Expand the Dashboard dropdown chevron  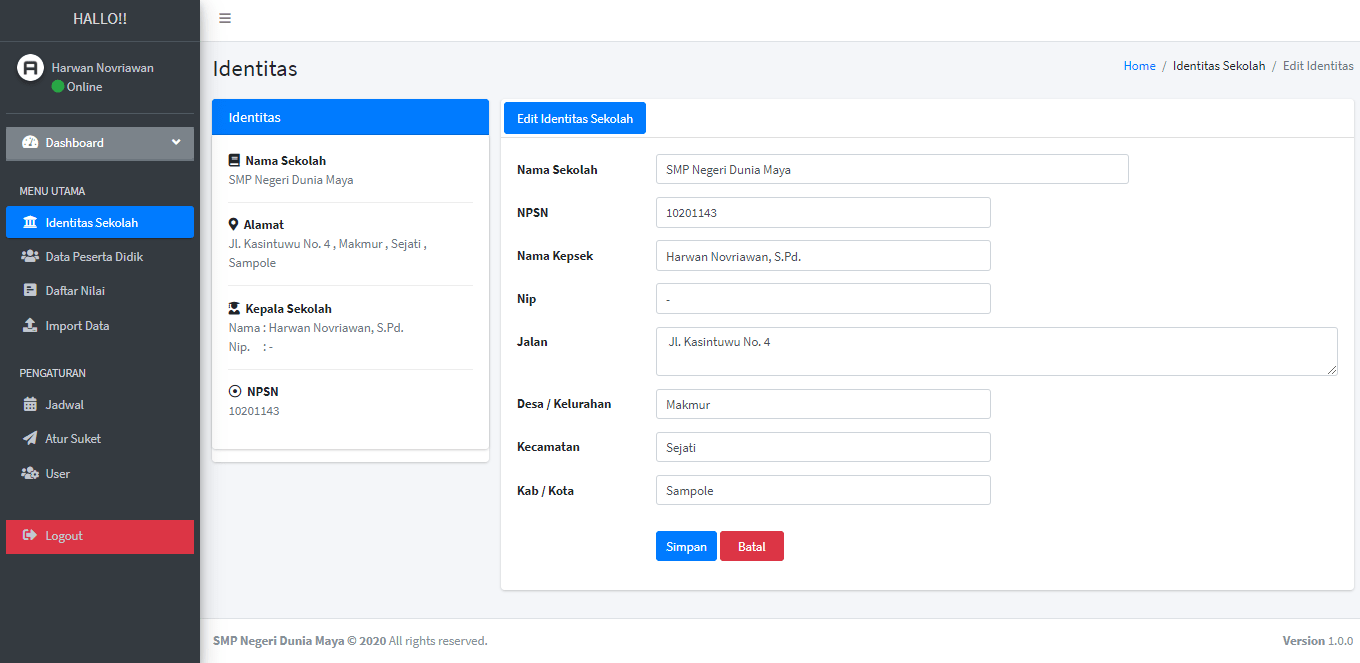176,142
